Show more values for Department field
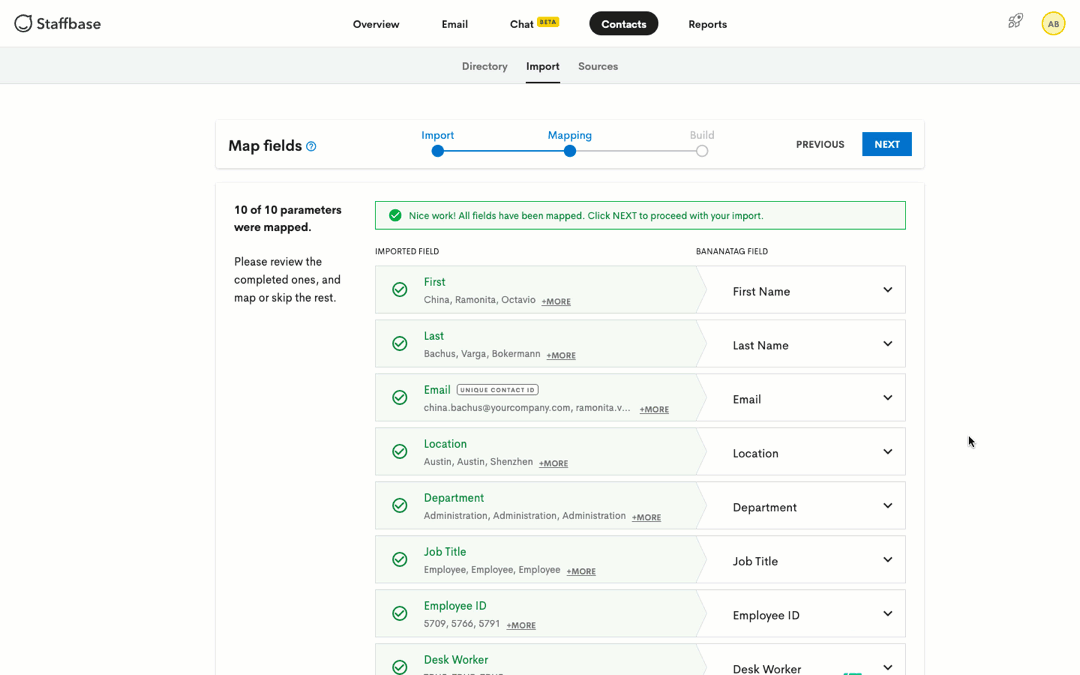Screen dimensions: 1080x675 646,517
